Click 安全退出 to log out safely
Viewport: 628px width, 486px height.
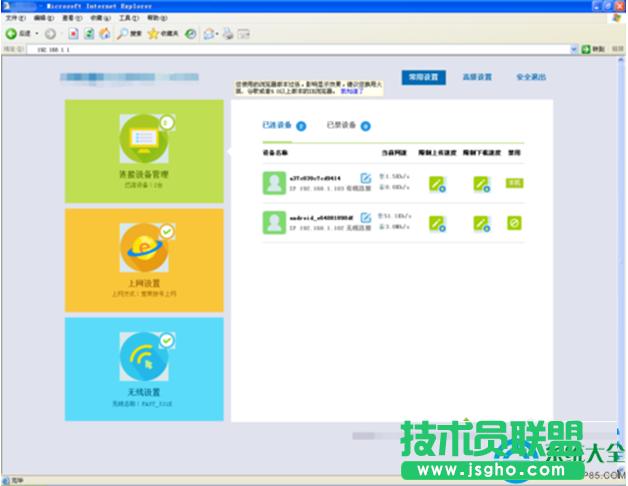pyautogui.click(x=531, y=77)
